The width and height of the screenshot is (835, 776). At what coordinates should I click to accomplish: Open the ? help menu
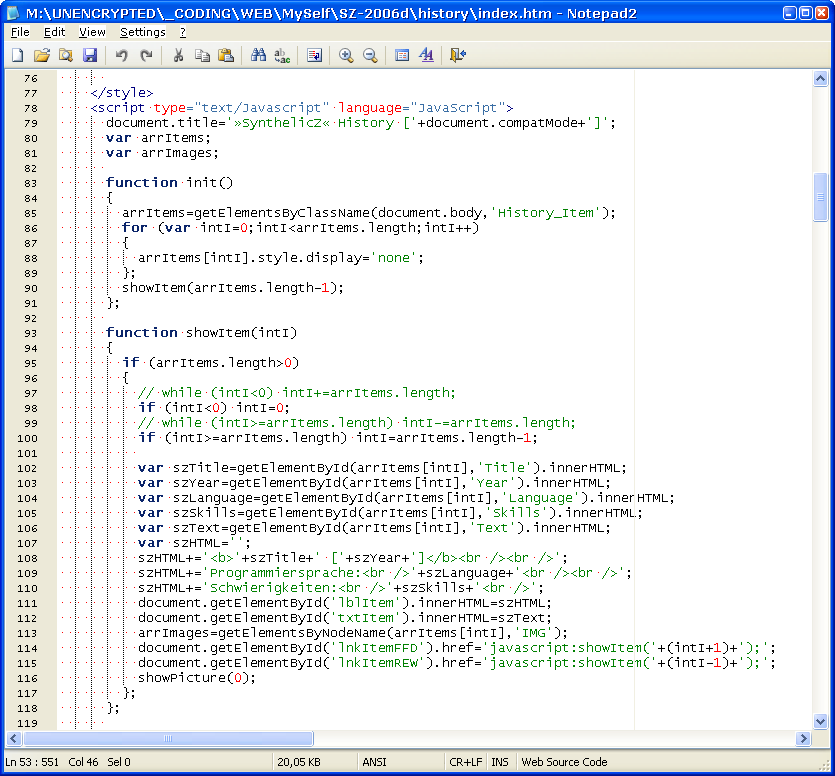pyautogui.click(x=183, y=32)
